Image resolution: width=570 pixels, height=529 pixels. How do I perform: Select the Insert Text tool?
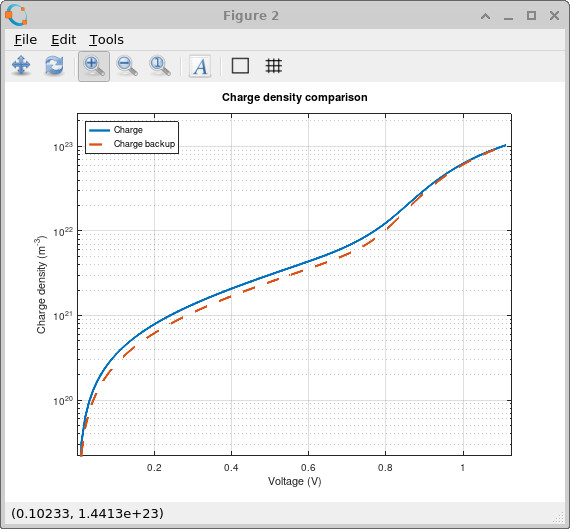tap(200, 66)
